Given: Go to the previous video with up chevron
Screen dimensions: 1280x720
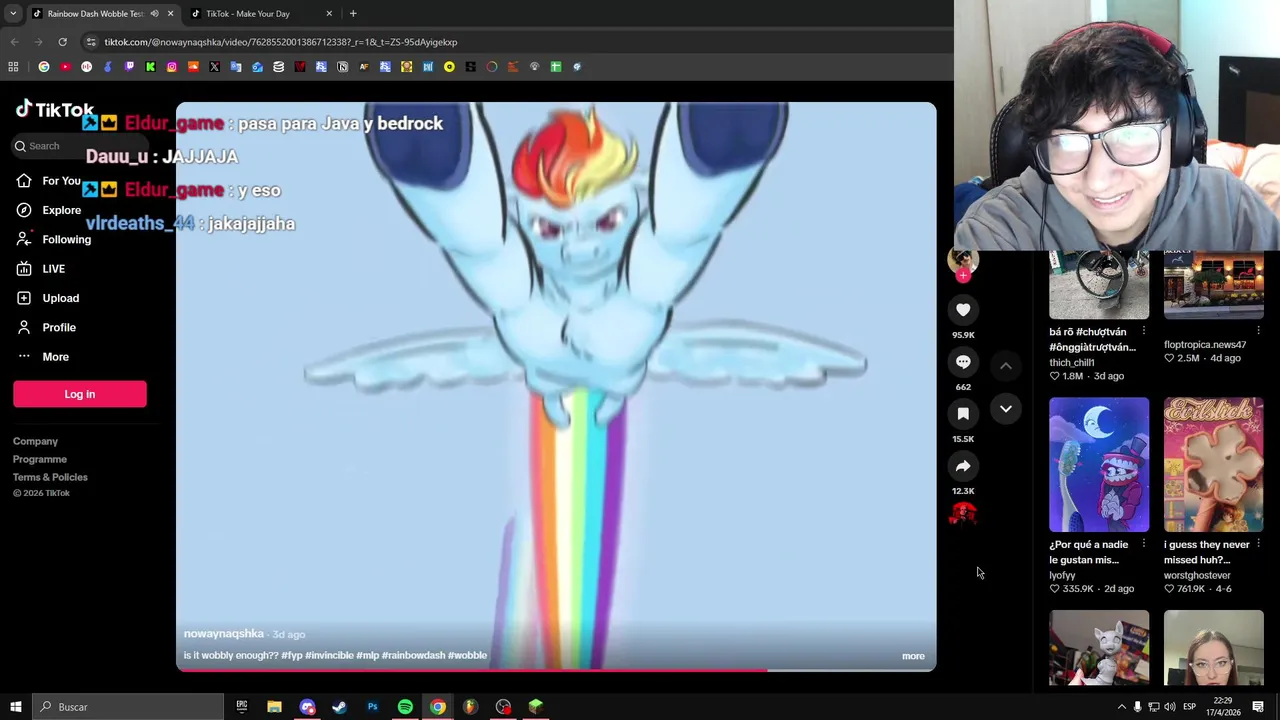Looking at the screenshot, I should tap(1006, 366).
